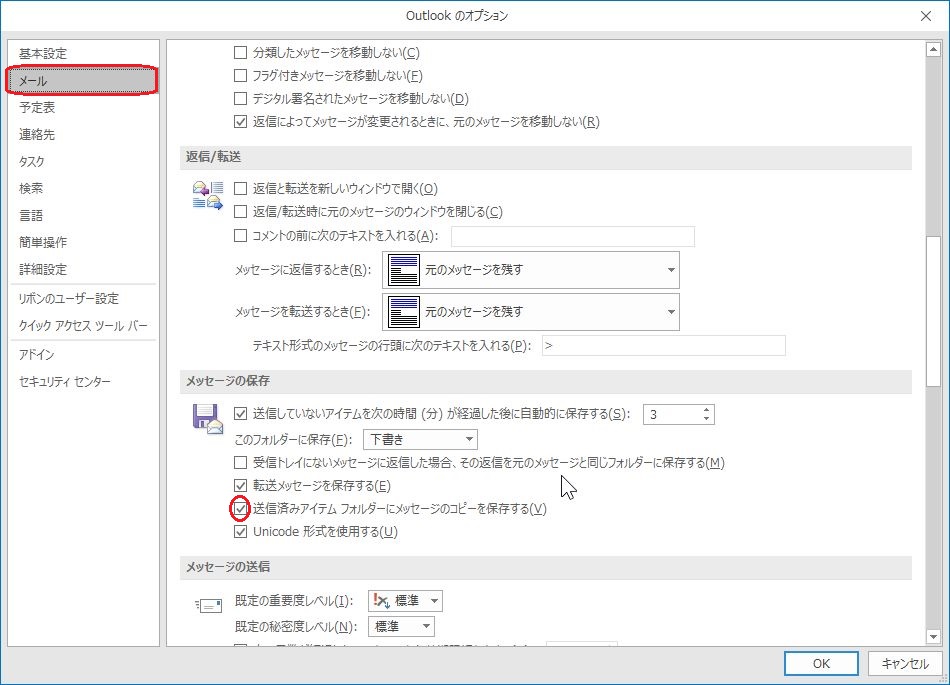The width and height of the screenshot is (950, 685).
Task: Enable フラグ付きメッセージを移動しない checkbox
Action: tap(241, 76)
